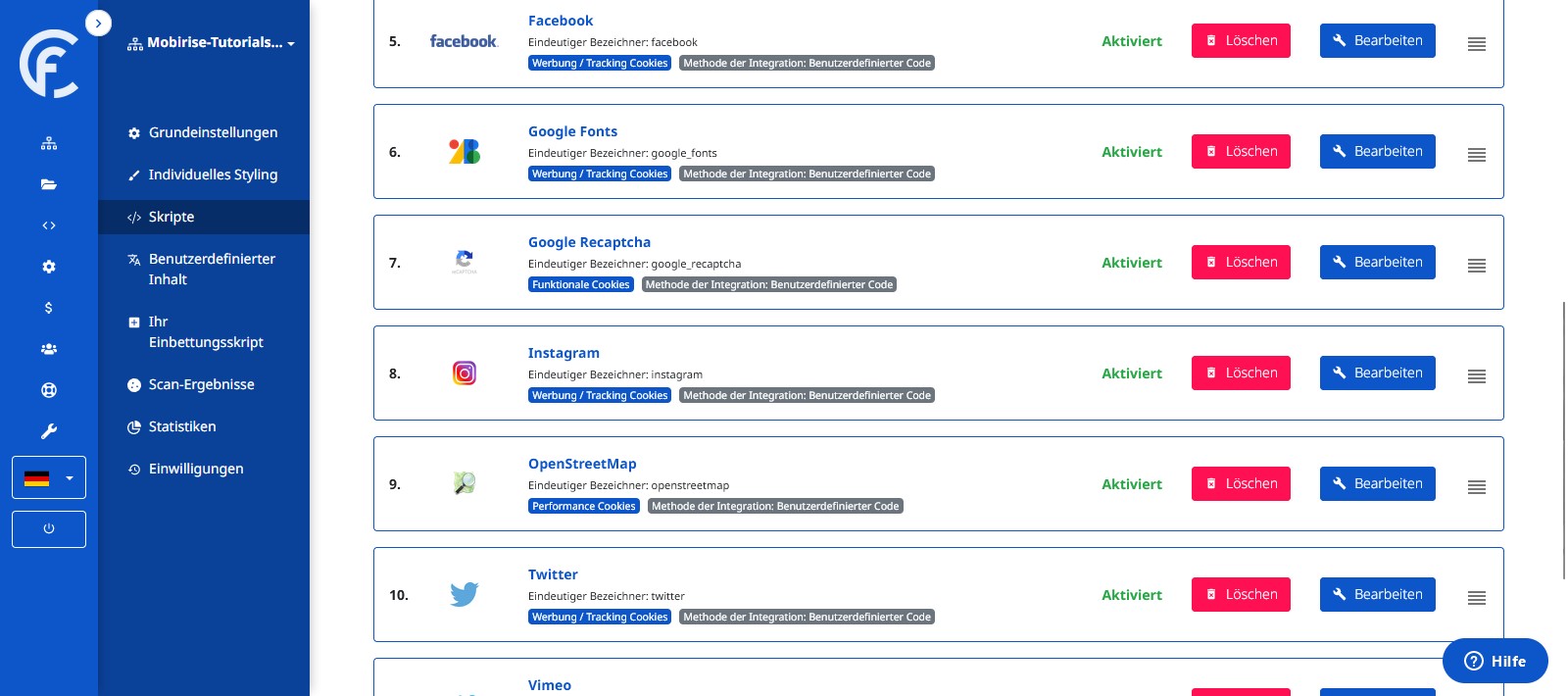Go to Scan-Ergebnisse section
This screenshot has width=1568, height=696.
(x=201, y=384)
